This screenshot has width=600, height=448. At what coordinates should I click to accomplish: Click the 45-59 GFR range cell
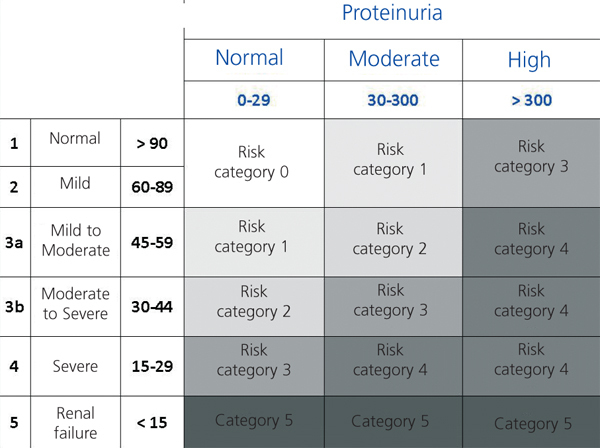coord(152,241)
